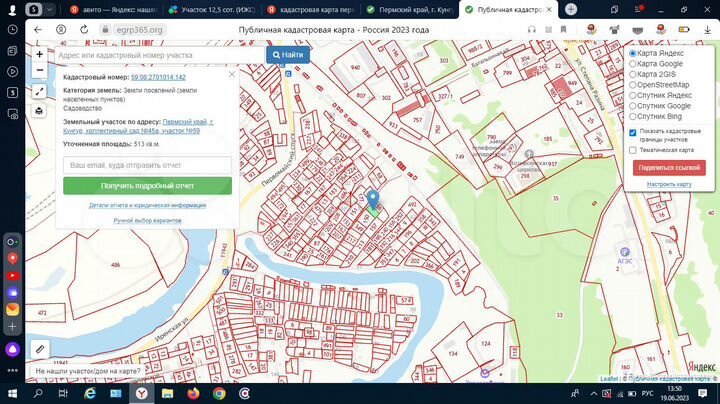Click Получить подробный отчет button
Screen dimensions: 720x404
tap(147, 186)
